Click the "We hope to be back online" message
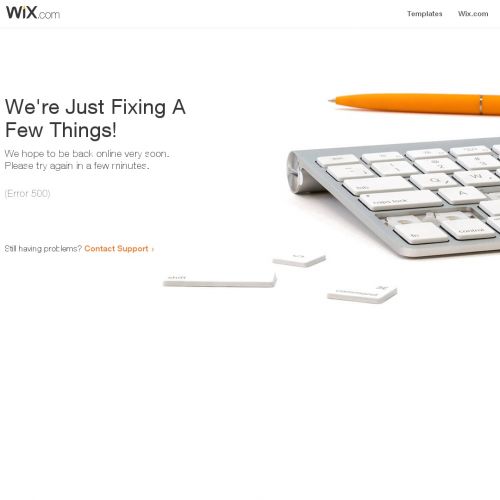Image resolution: width=500 pixels, height=500 pixels. coord(87,160)
